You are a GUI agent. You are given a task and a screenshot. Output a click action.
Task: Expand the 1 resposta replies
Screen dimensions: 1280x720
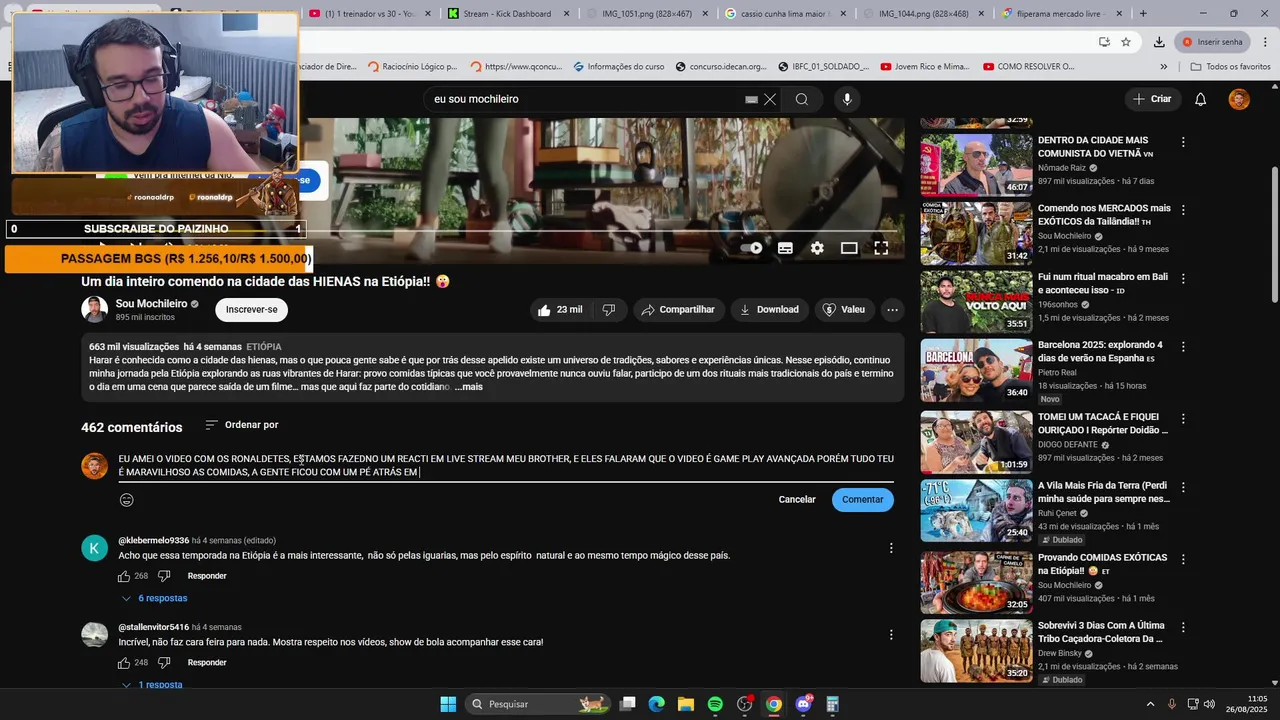(x=152, y=685)
